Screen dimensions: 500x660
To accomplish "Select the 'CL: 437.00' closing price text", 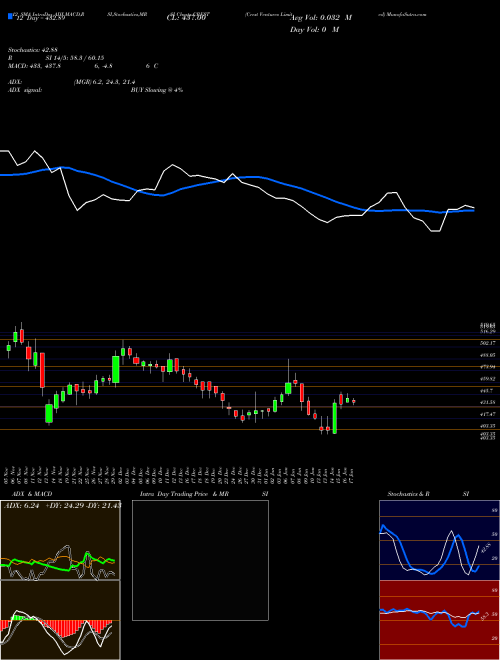I will [x=186, y=18].
